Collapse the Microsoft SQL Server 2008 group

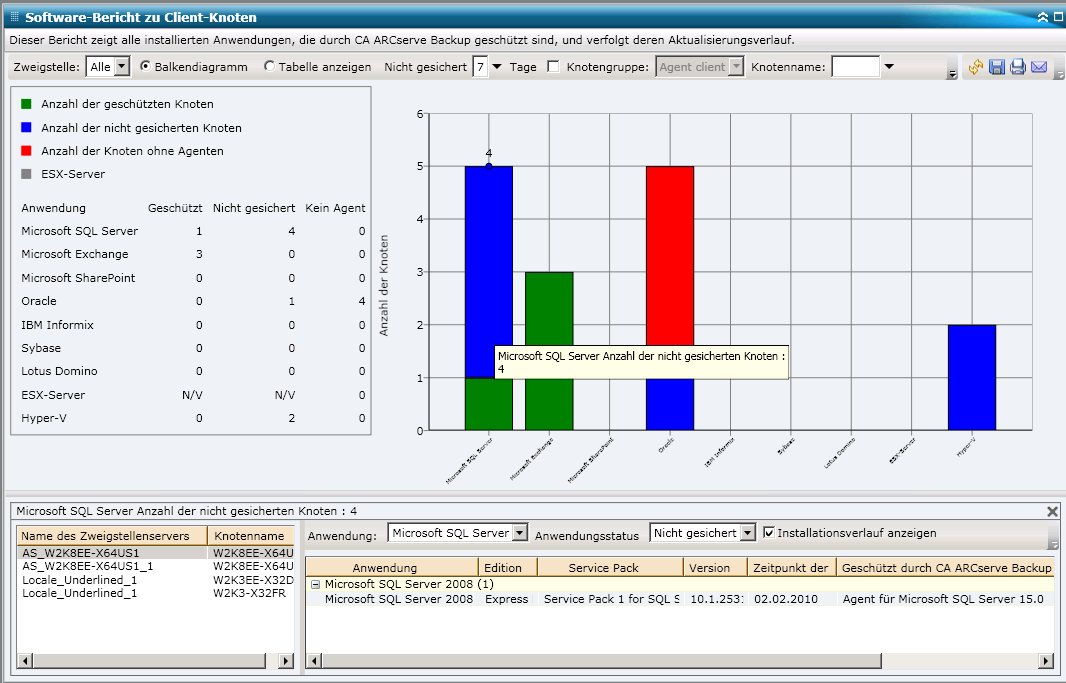click(x=315, y=584)
